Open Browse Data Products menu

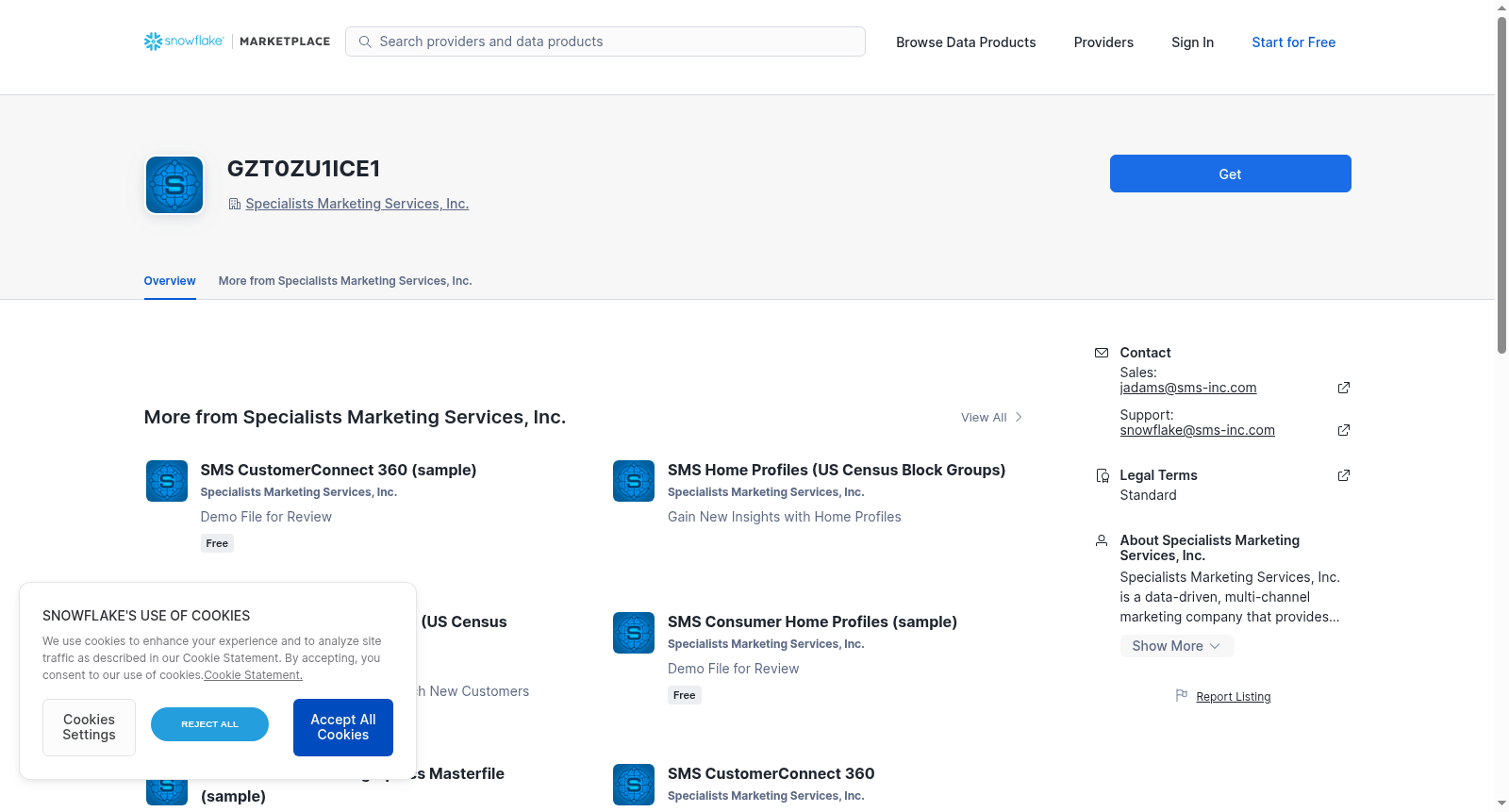point(966,42)
